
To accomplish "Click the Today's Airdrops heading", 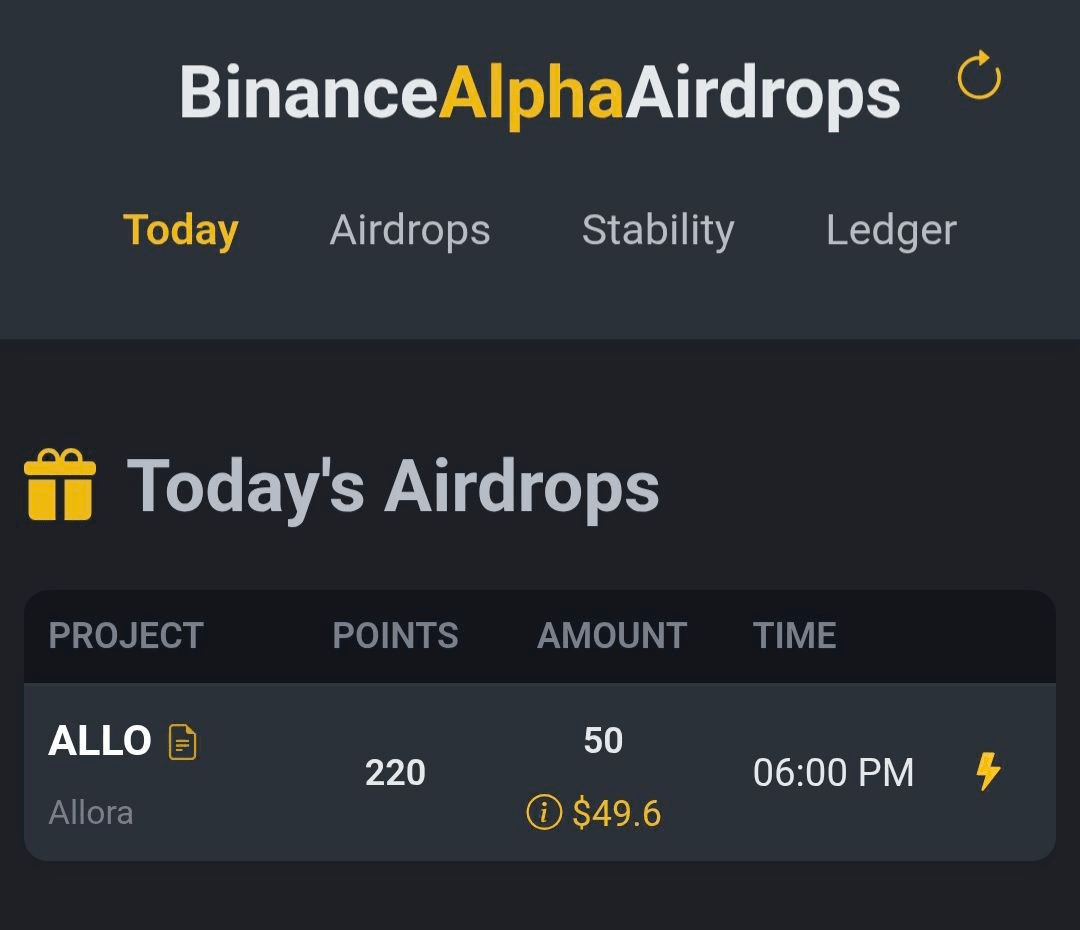I will coord(393,486).
